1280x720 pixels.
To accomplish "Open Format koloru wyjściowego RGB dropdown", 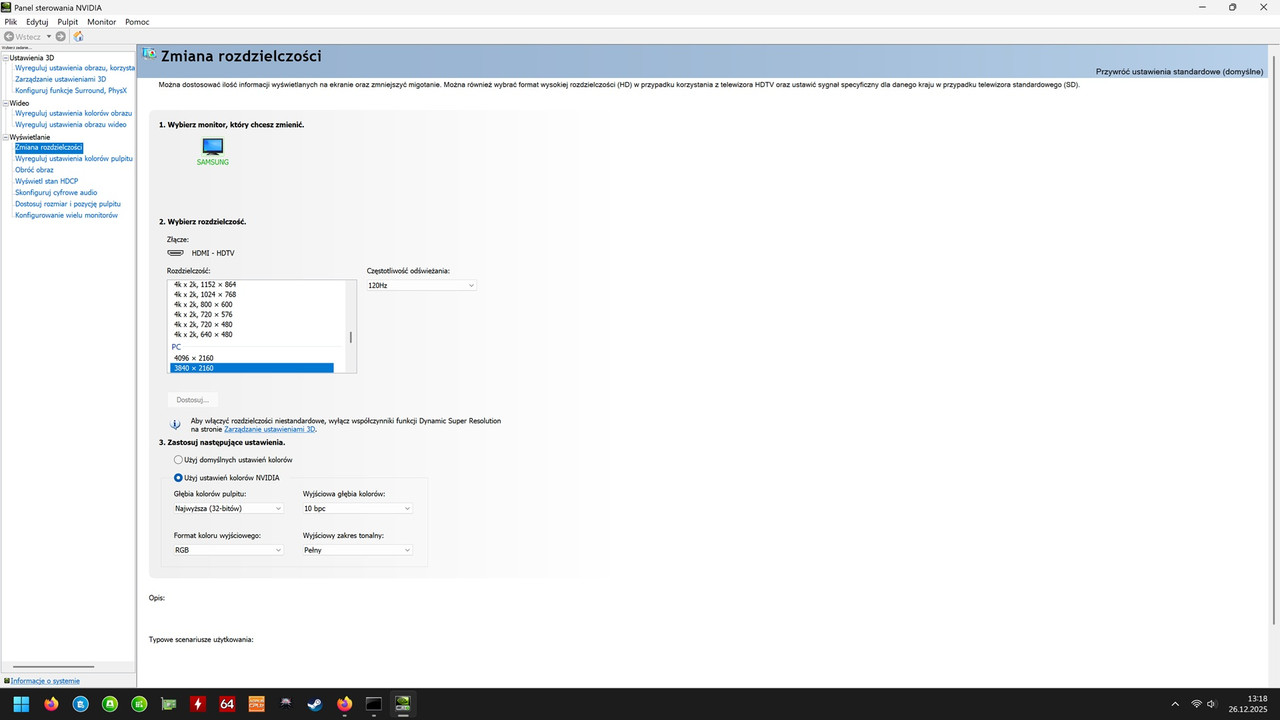I will point(228,550).
